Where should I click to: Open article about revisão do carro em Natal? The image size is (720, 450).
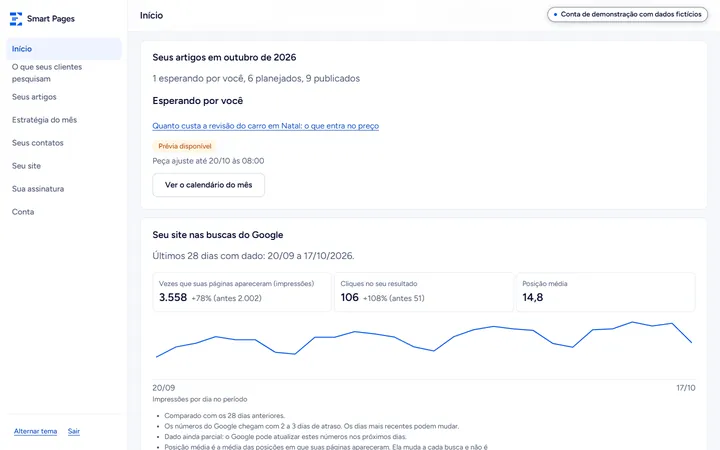click(x=265, y=126)
